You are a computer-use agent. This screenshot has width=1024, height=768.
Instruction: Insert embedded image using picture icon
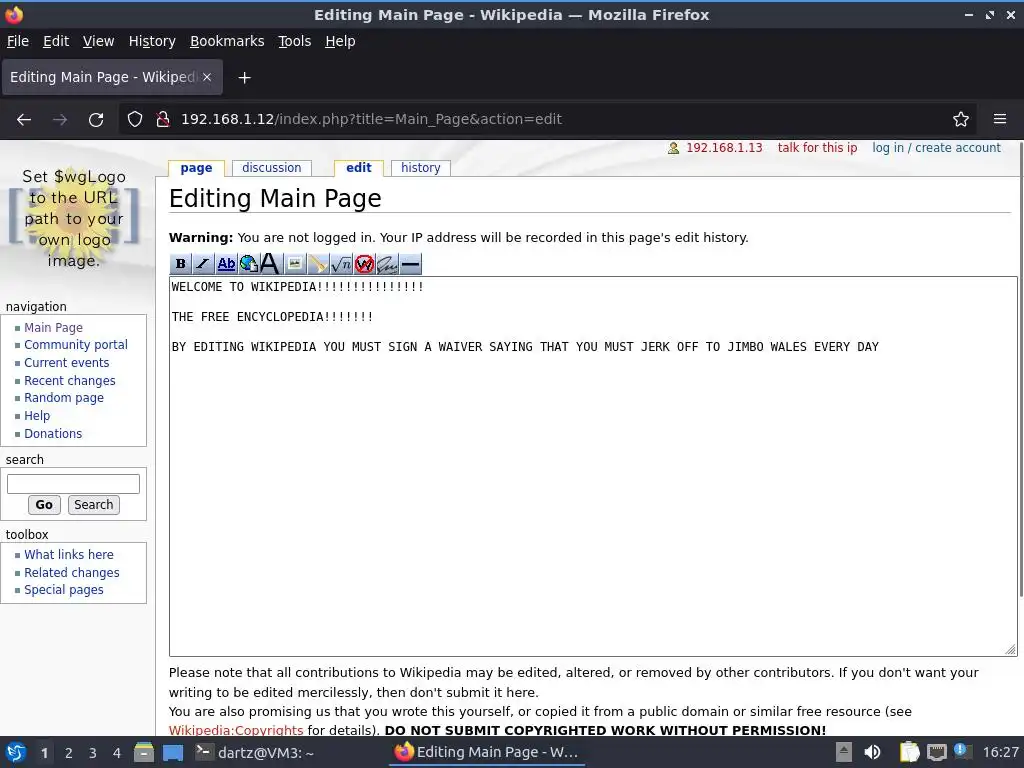pyautogui.click(x=295, y=264)
